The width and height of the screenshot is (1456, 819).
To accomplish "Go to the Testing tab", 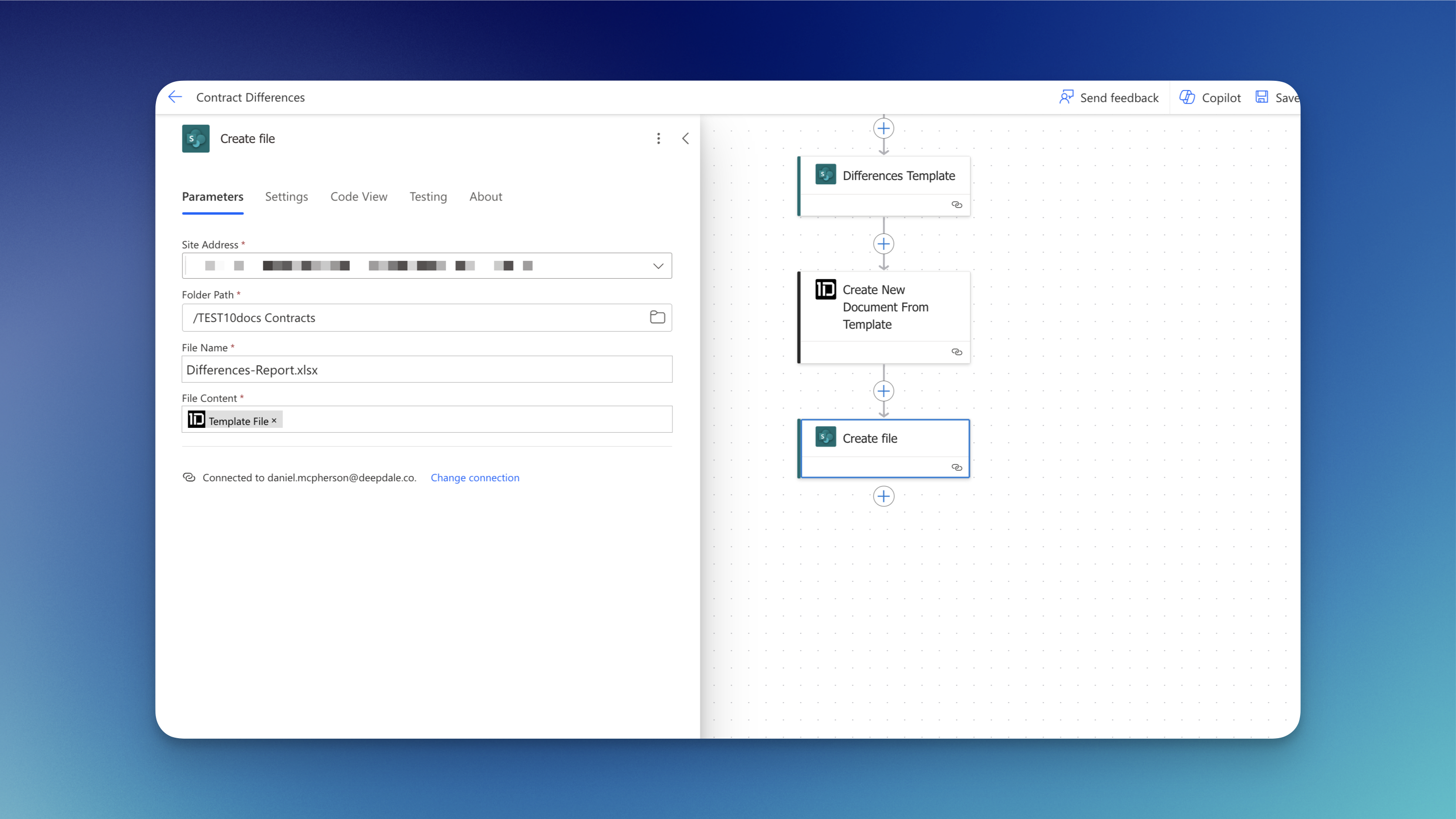I will (428, 197).
